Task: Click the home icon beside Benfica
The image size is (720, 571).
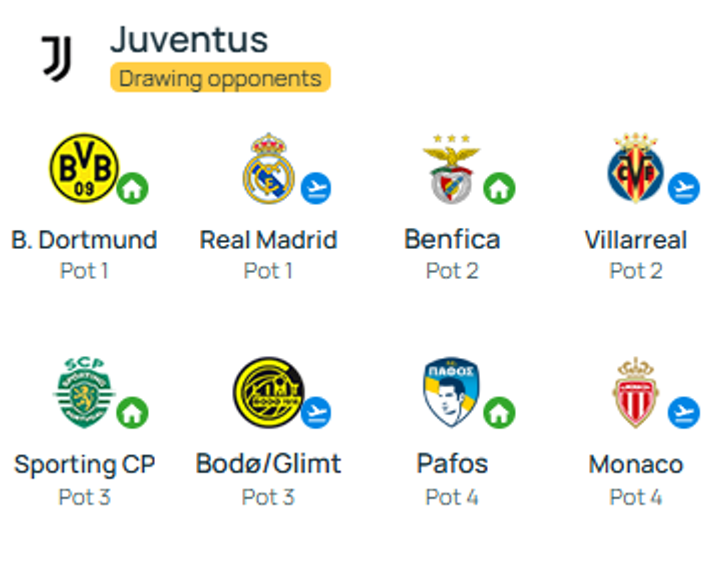Action: 499,188
